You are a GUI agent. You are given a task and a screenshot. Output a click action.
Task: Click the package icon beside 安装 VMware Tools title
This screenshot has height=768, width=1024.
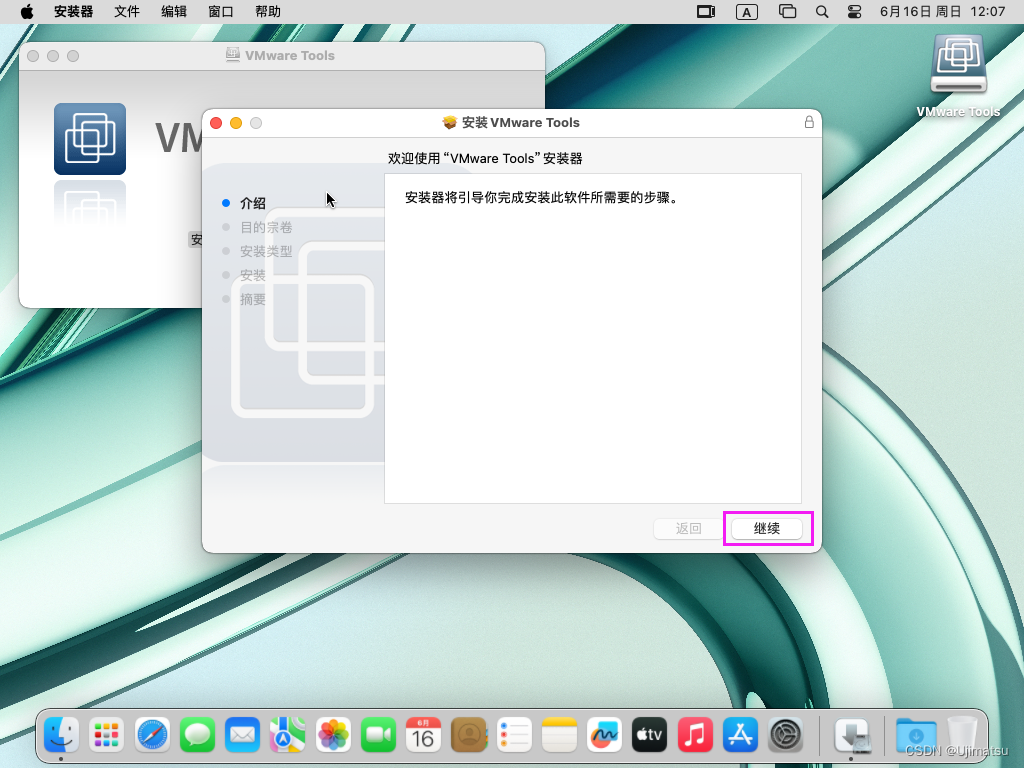449,122
